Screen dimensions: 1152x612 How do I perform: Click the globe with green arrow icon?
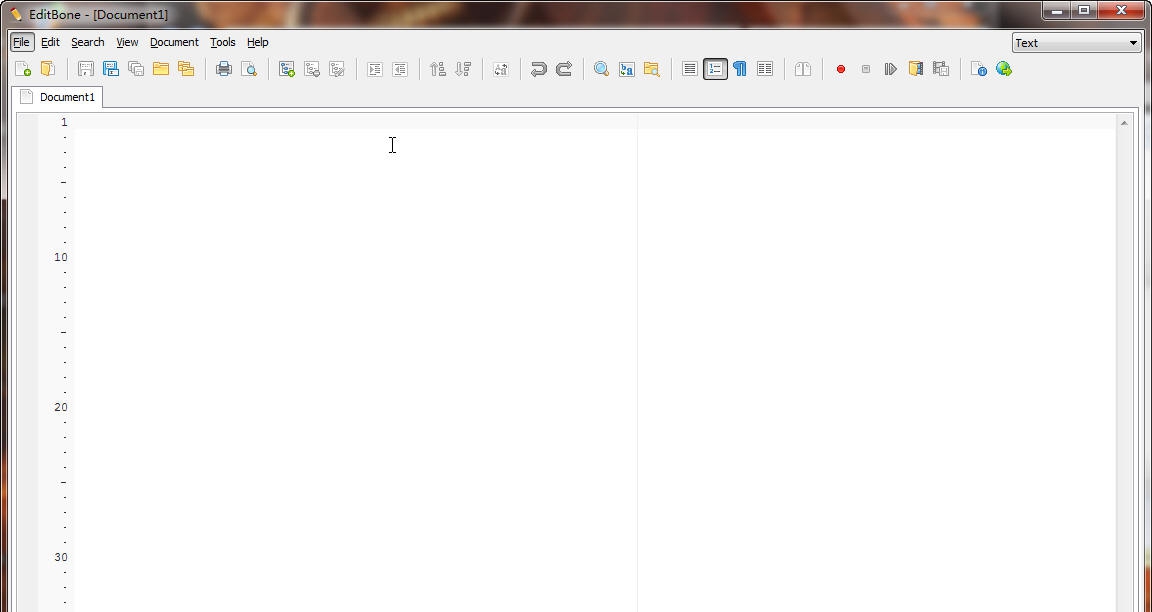click(x=1004, y=69)
